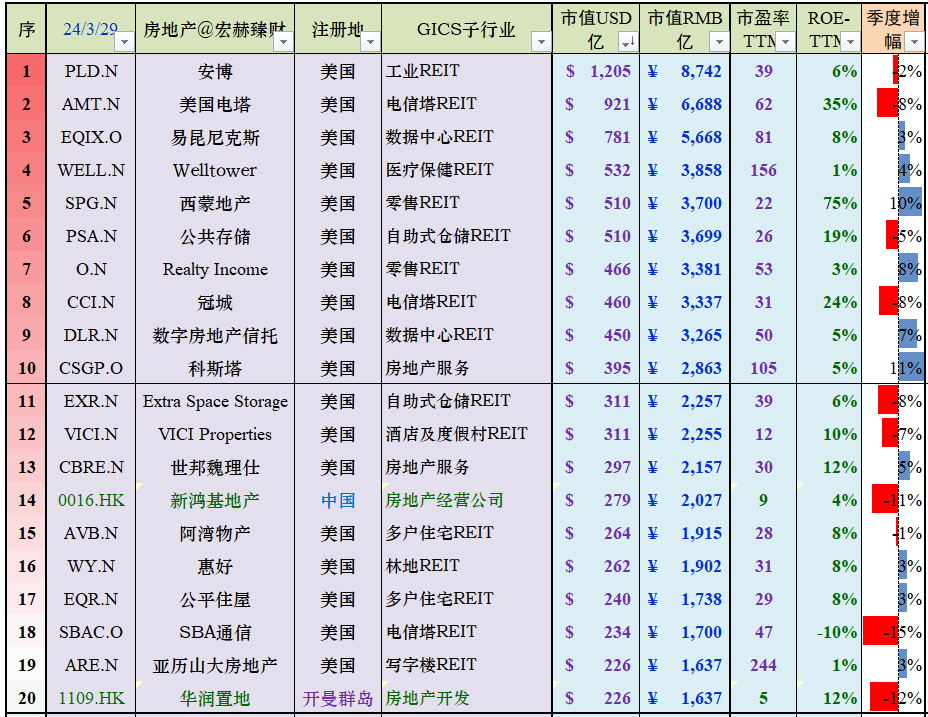Select the P/E value 156 cell
928x717 pixels.
pyautogui.click(x=763, y=171)
